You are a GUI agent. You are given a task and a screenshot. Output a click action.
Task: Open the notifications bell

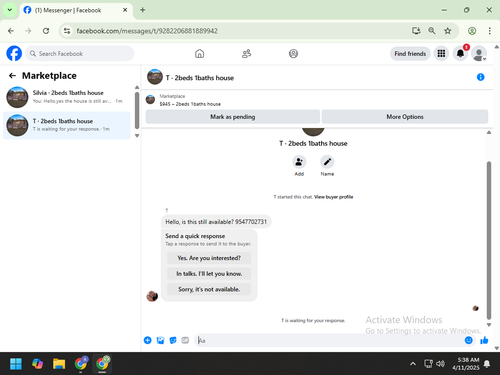coord(460,54)
